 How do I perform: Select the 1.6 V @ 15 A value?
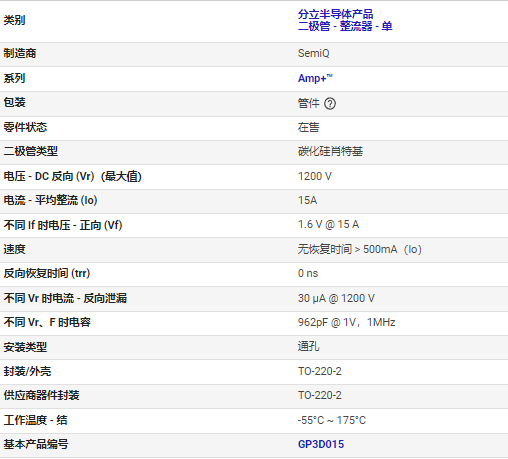click(328, 224)
